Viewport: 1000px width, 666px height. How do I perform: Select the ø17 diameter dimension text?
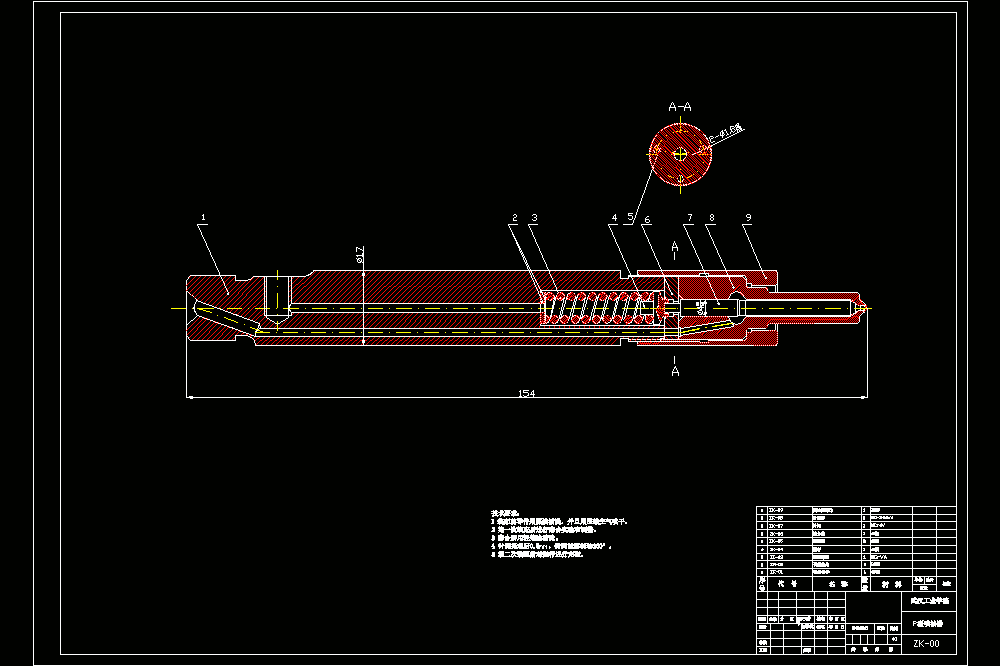(x=359, y=255)
